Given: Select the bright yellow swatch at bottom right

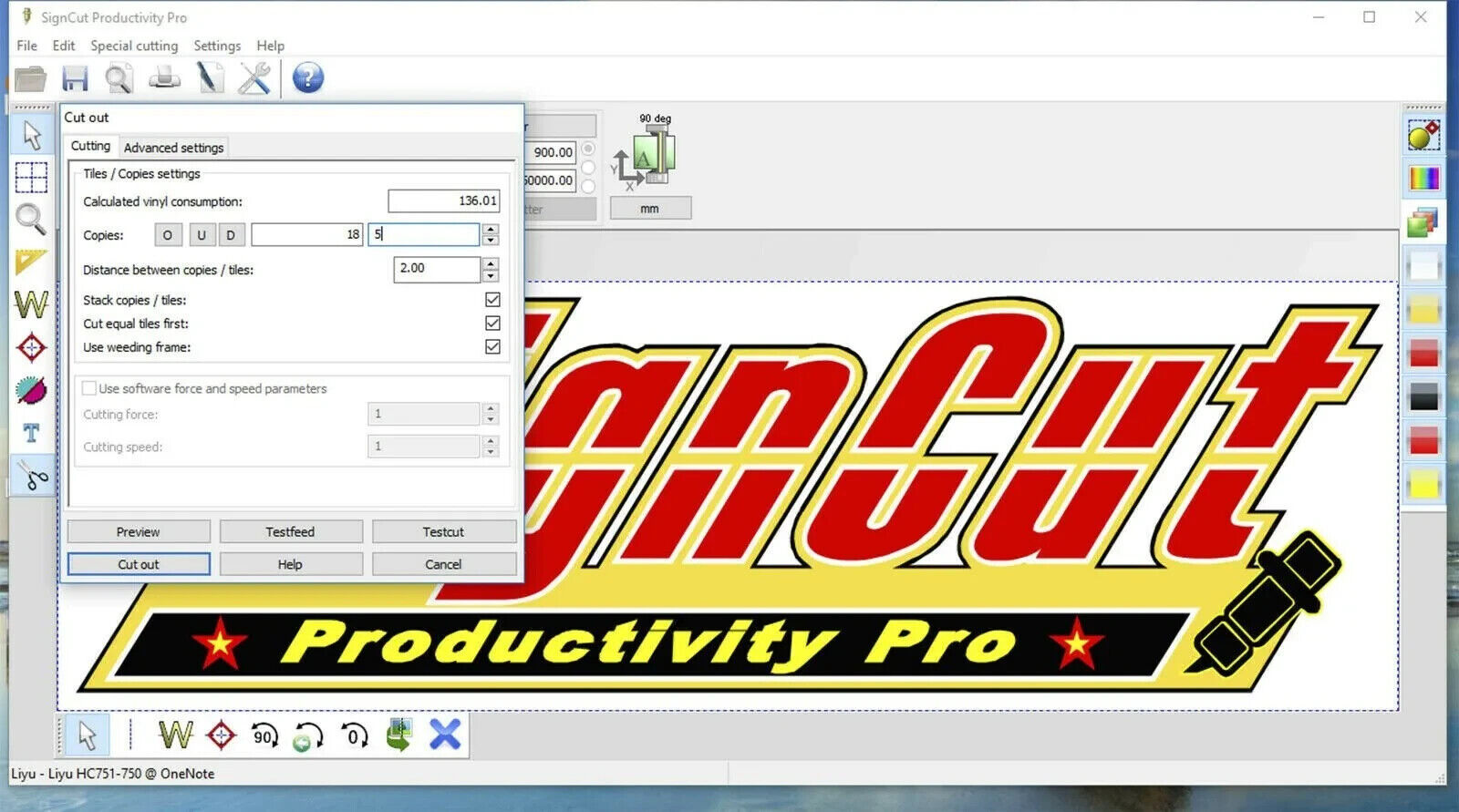Looking at the screenshot, I should [x=1423, y=484].
